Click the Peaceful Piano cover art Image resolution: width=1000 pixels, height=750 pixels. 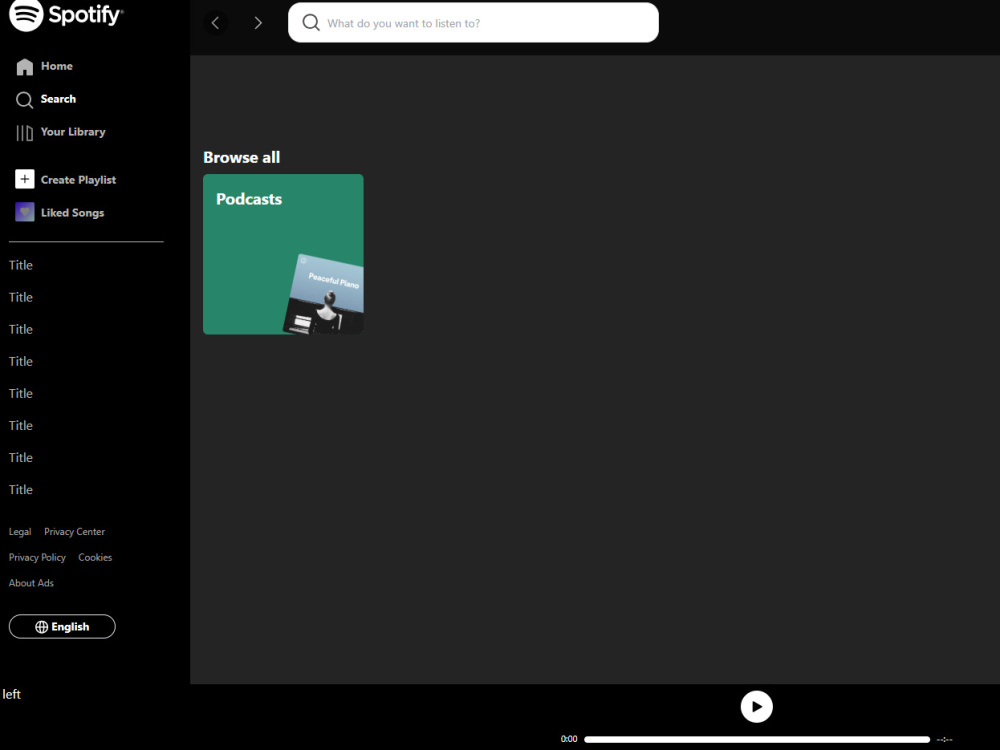325,295
